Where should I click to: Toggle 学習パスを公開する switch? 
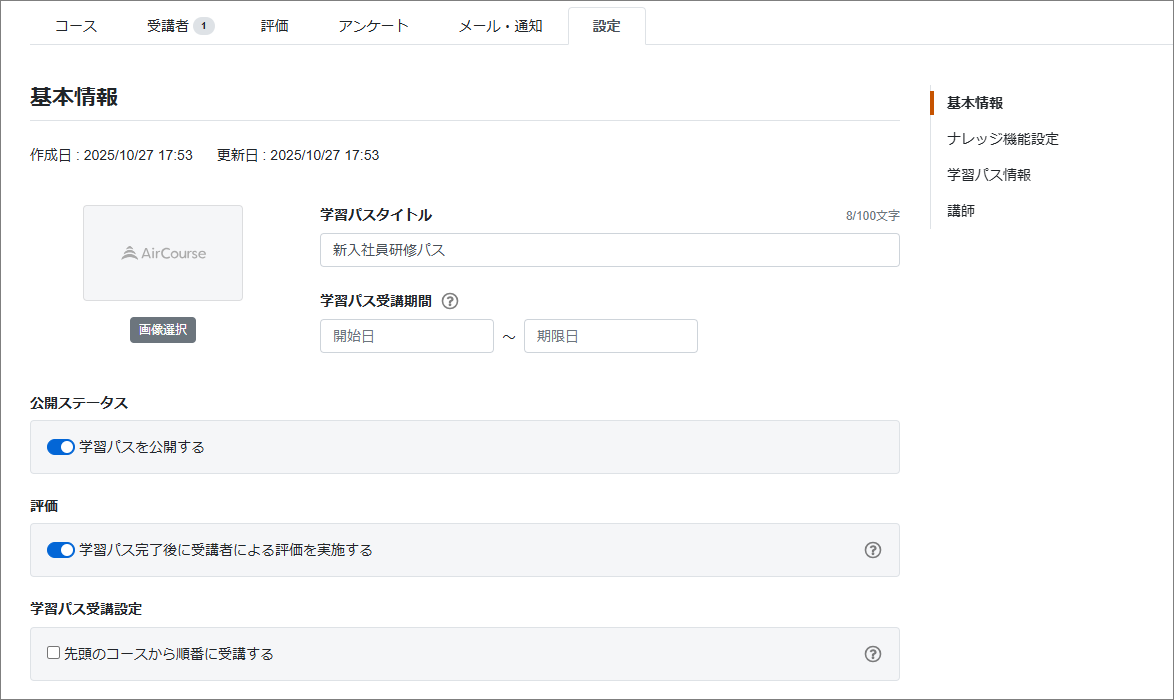click(61, 447)
